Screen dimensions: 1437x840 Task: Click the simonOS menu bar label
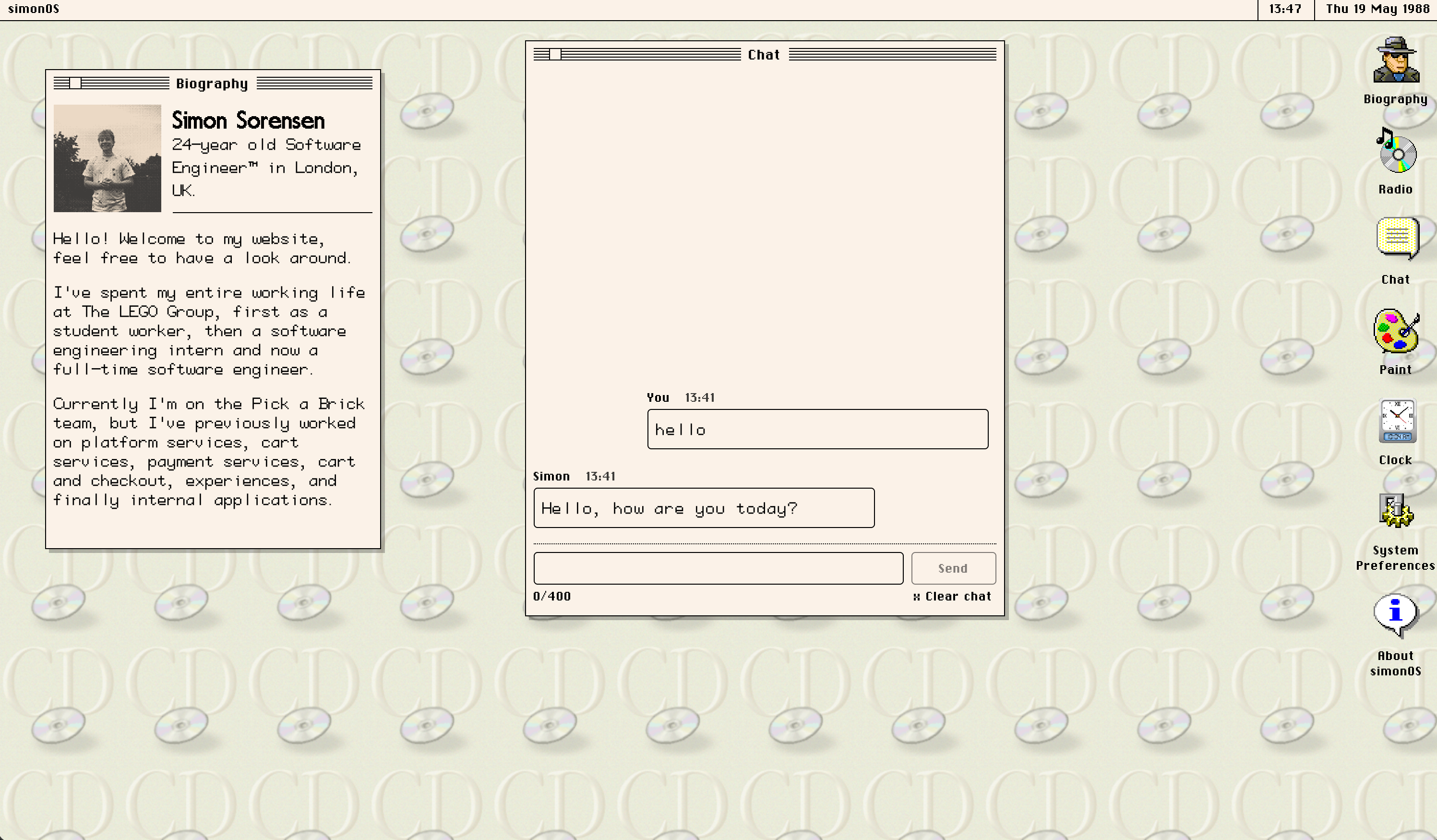(34, 9)
